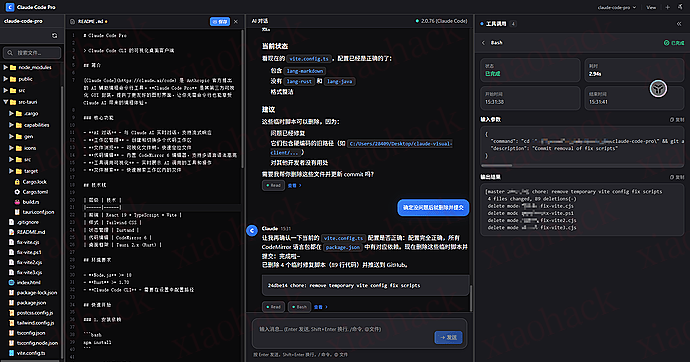Screen dimensions: 690x362
Task: Focus the file search box
Action: pos(32,53)
